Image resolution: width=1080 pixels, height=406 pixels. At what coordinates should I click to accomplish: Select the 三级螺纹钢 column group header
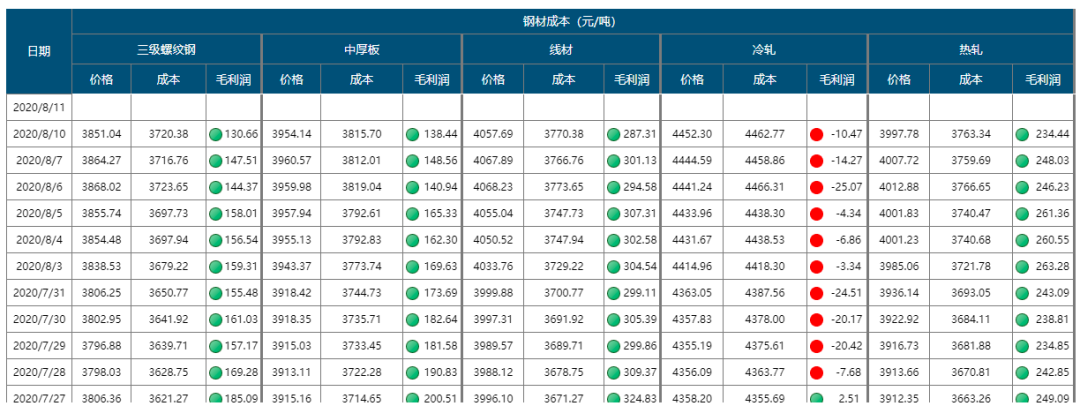click(166, 49)
